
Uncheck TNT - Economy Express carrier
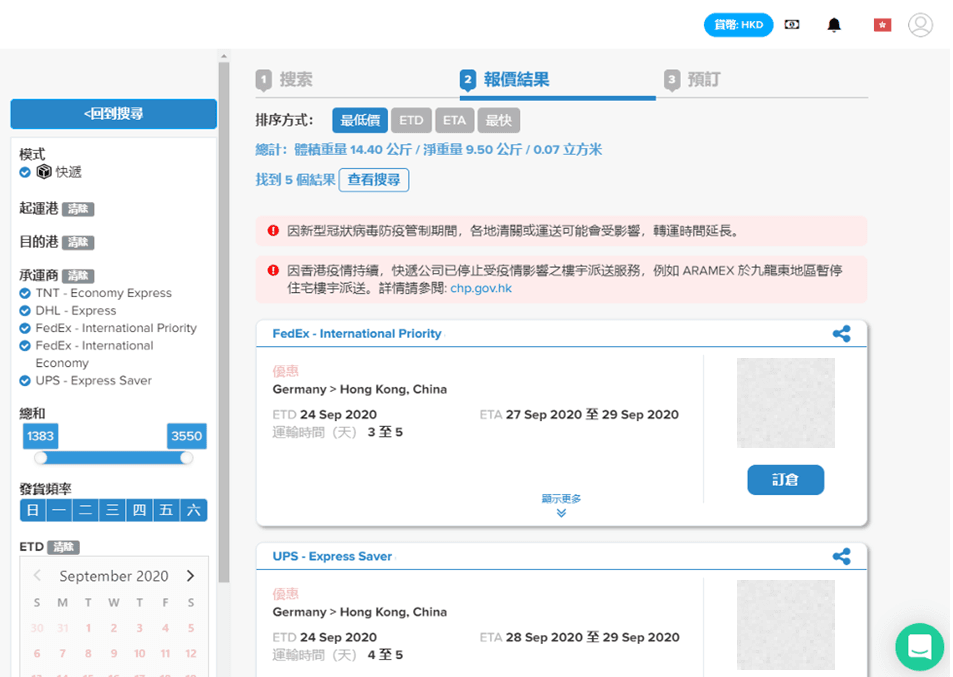(25, 293)
